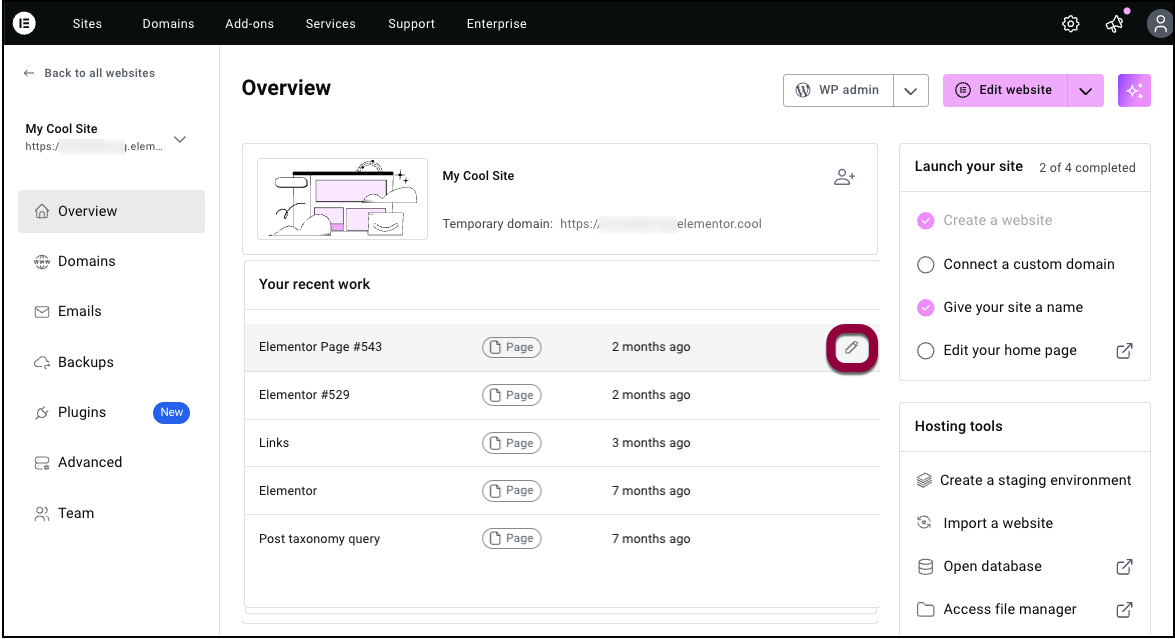Click Import a website link
This screenshot has width=1175, height=639.
coord(998,524)
